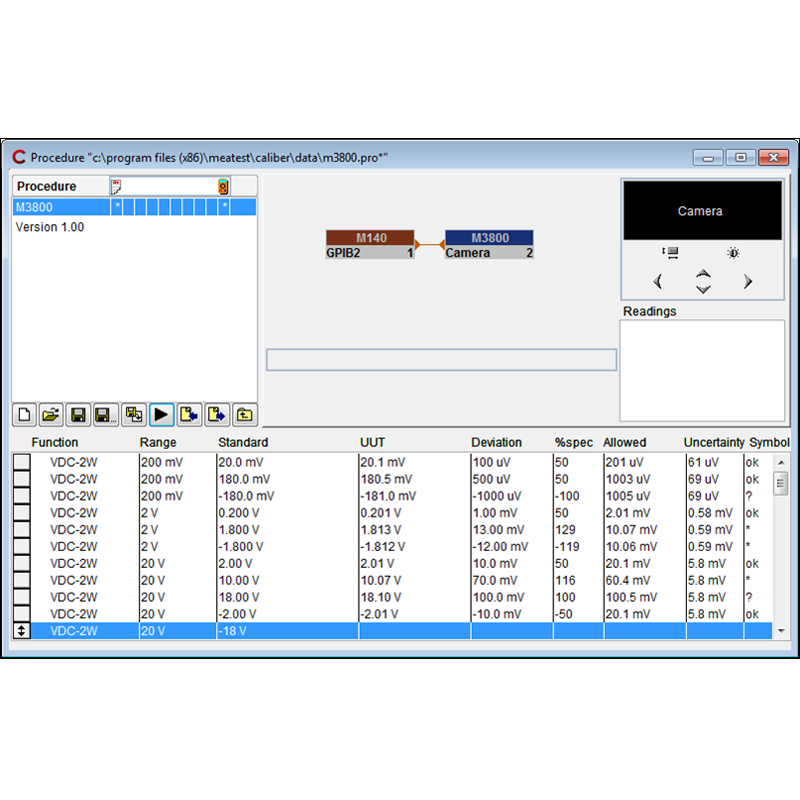This screenshot has width=800, height=800.
Task: Click the Standard column header
Action: (x=243, y=442)
